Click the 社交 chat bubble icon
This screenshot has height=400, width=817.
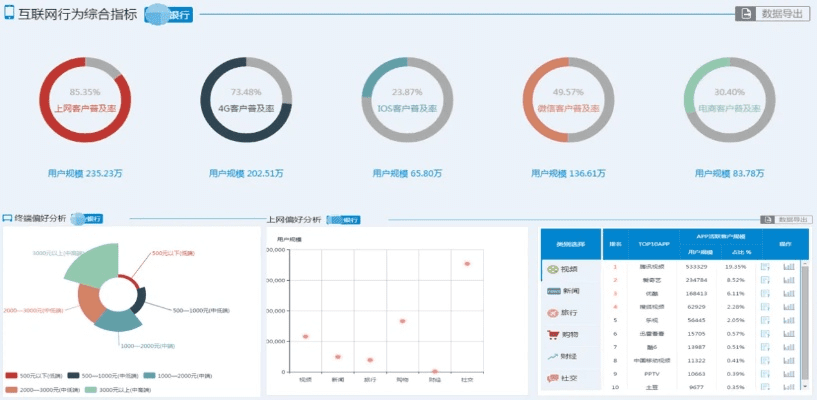coord(553,378)
